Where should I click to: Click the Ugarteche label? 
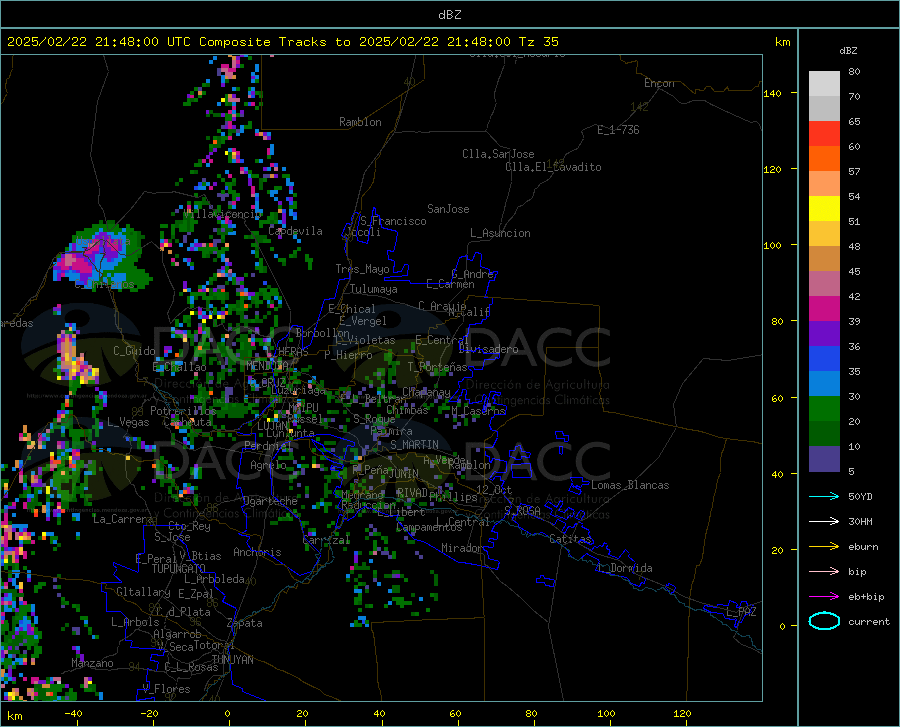[x=270, y=501]
